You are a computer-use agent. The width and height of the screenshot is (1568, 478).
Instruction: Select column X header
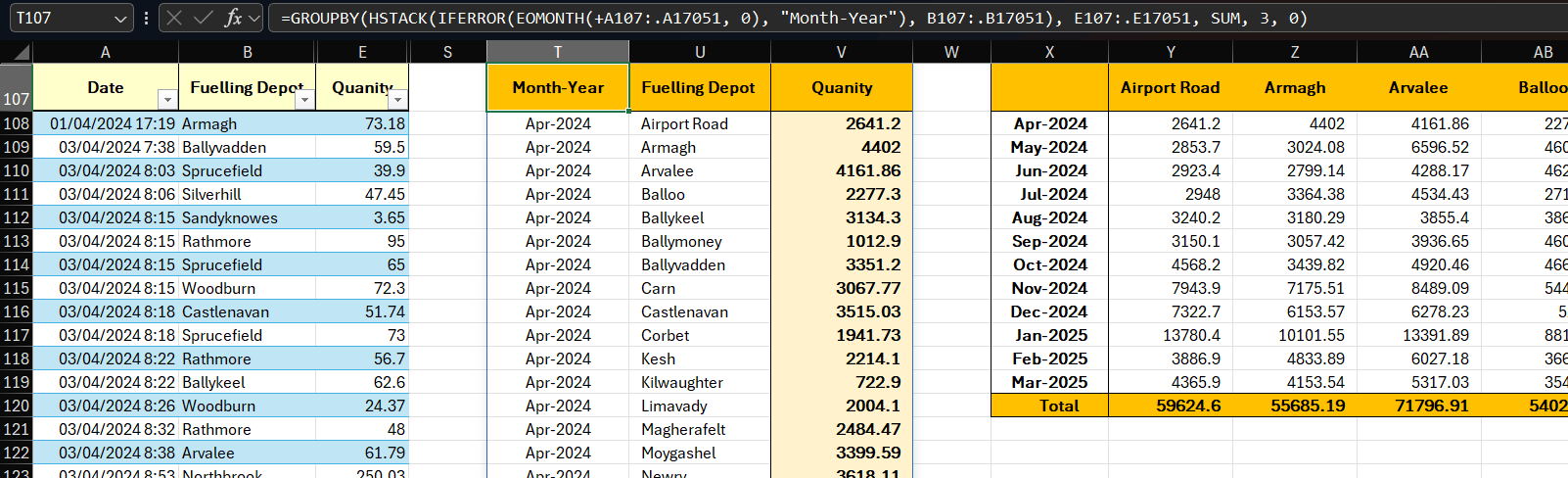[x=1049, y=52]
